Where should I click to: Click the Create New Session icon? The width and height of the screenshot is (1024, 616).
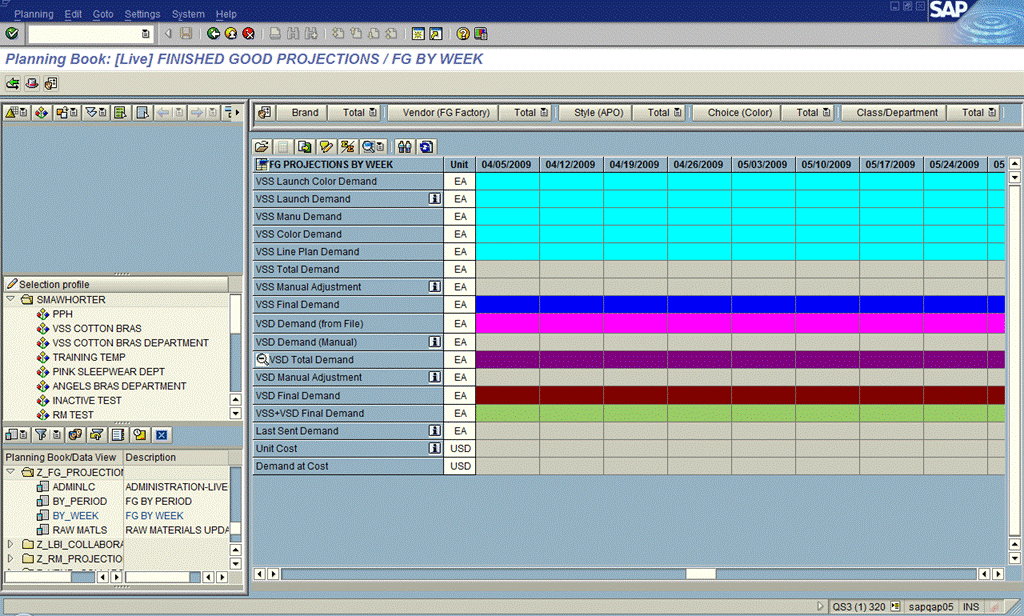[x=418, y=33]
